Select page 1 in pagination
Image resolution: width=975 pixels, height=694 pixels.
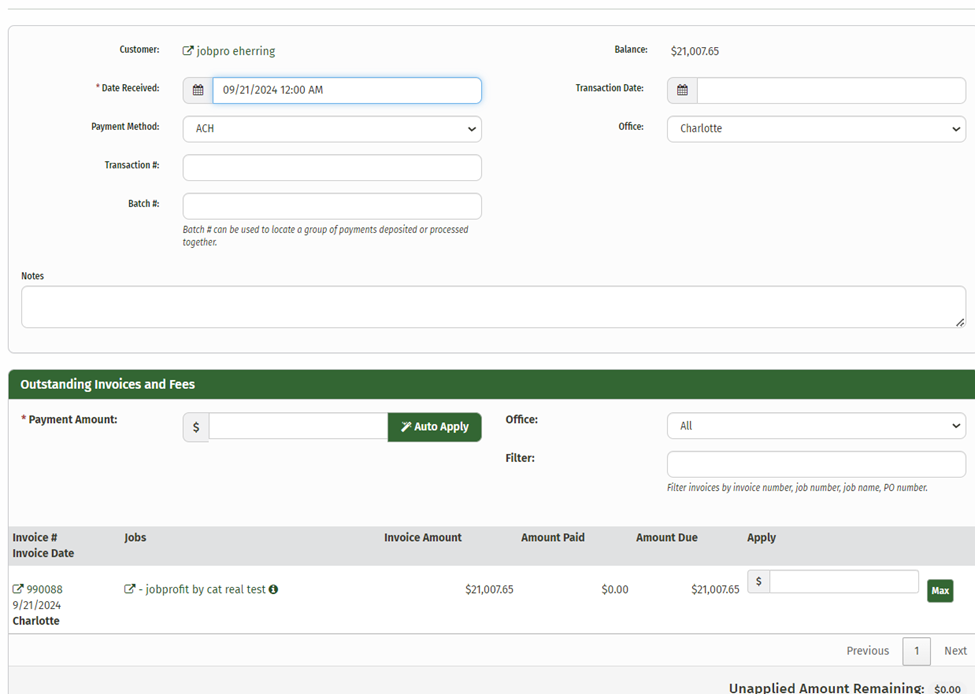(x=916, y=651)
